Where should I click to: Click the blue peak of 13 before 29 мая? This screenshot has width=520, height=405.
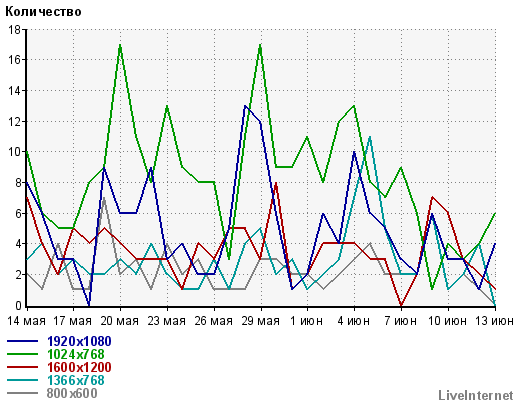click(x=245, y=106)
